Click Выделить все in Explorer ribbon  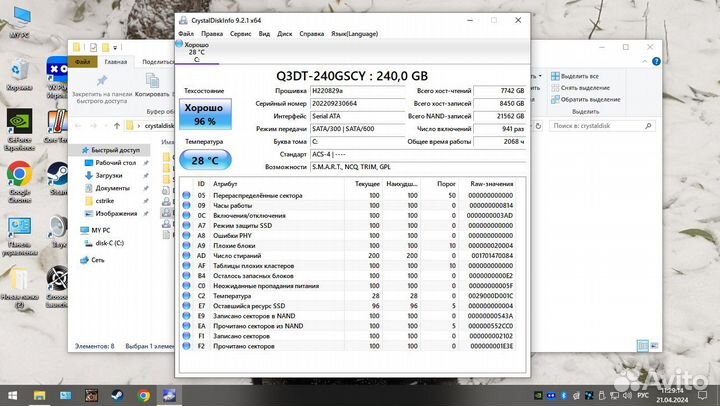pos(575,76)
